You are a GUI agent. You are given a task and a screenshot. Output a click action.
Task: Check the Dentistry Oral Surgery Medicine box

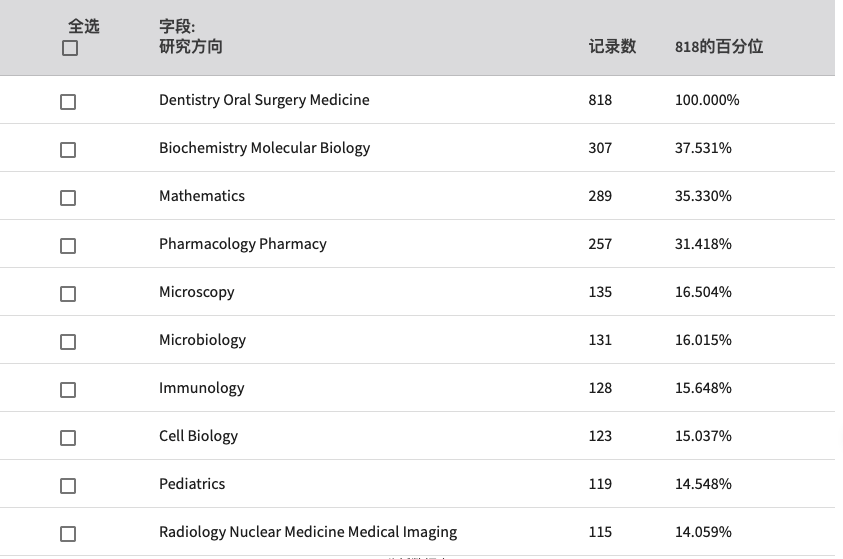coord(68,102)
